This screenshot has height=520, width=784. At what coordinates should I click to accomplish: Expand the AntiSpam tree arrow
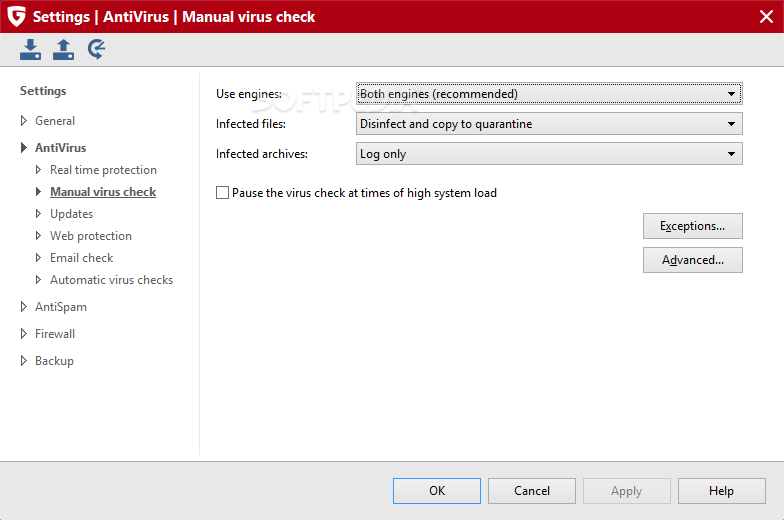[x=24, y=306]
